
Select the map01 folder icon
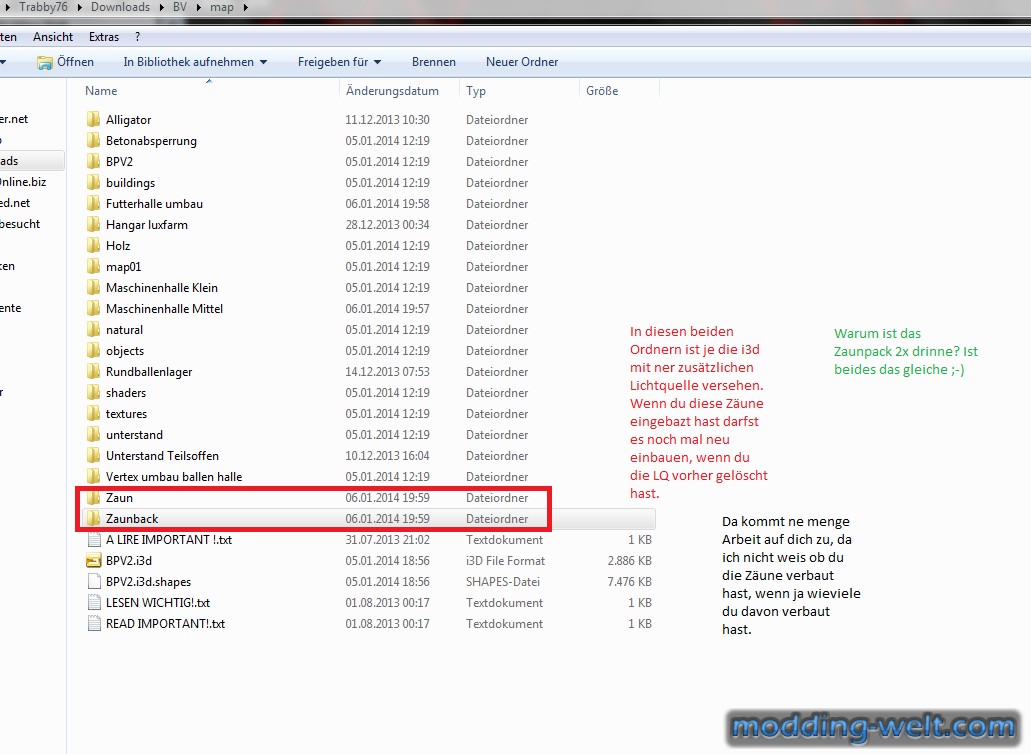[x=93, y=267]
